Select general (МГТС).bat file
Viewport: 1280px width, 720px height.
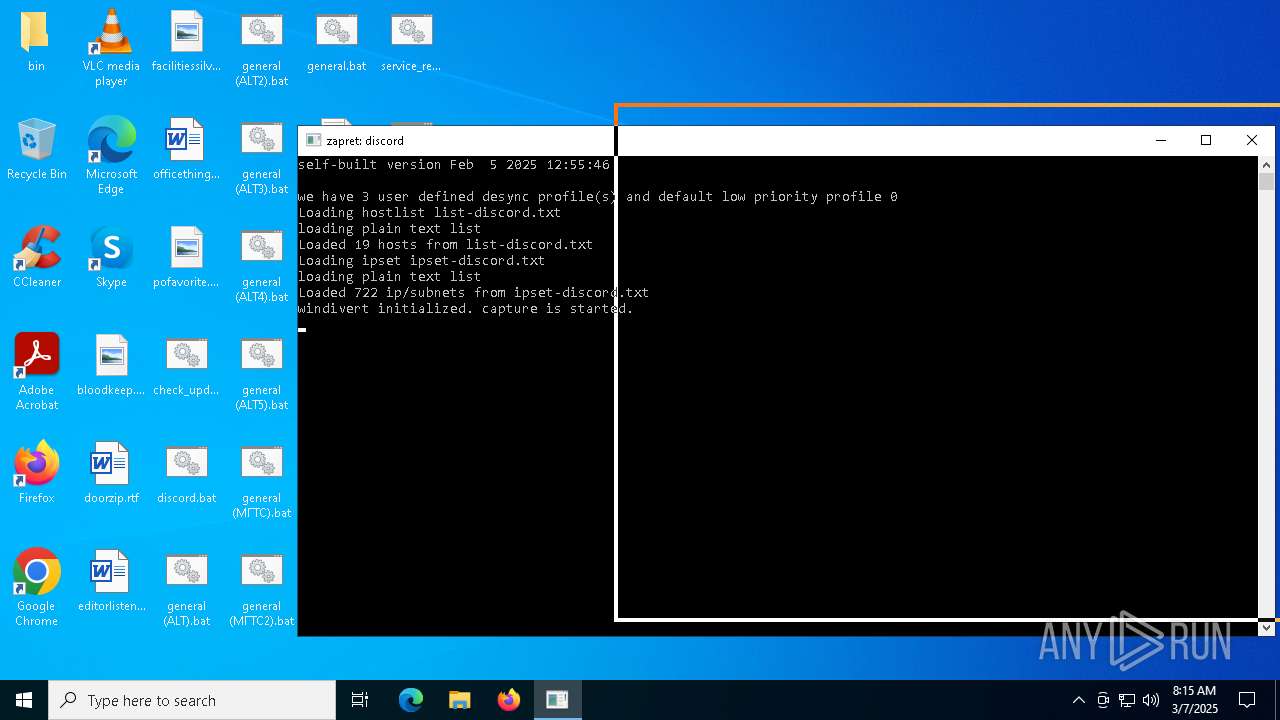coord(261,479)
